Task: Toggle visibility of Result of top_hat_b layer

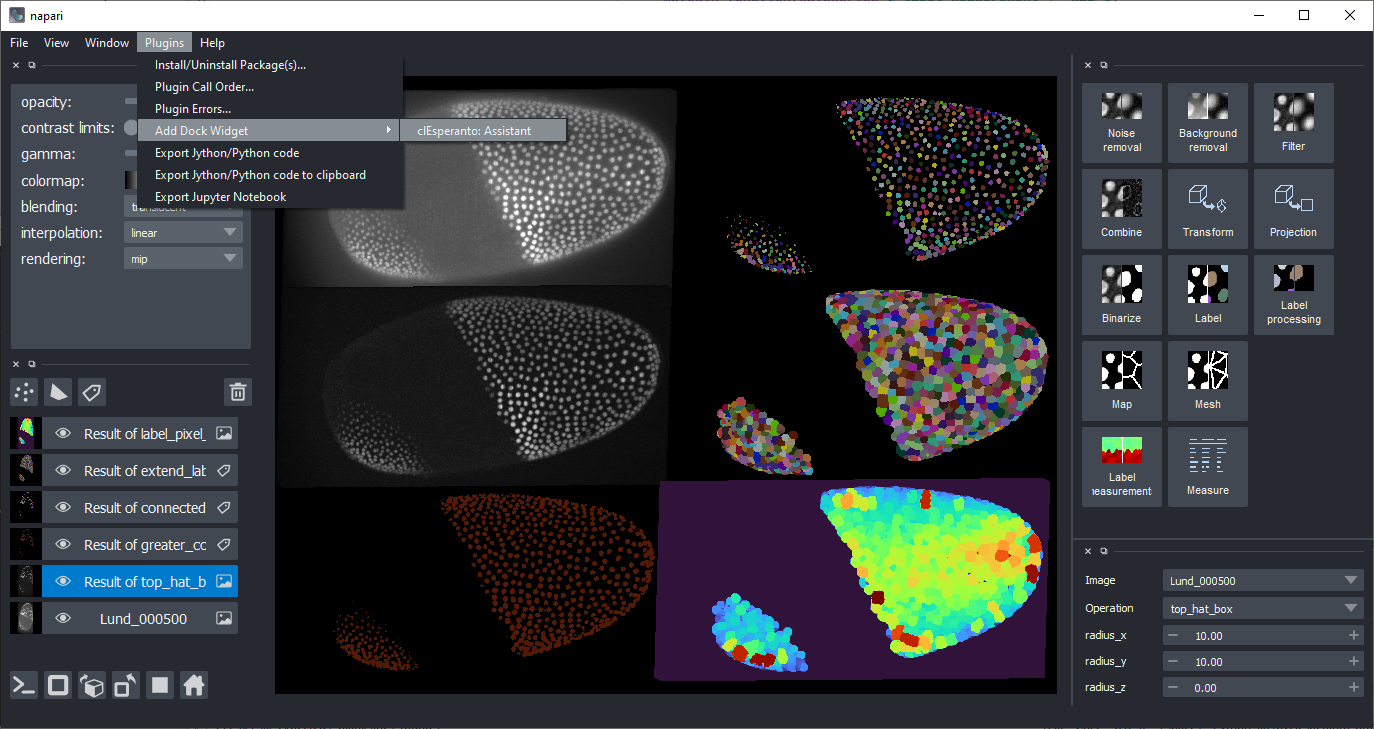Action: point(63,582)
